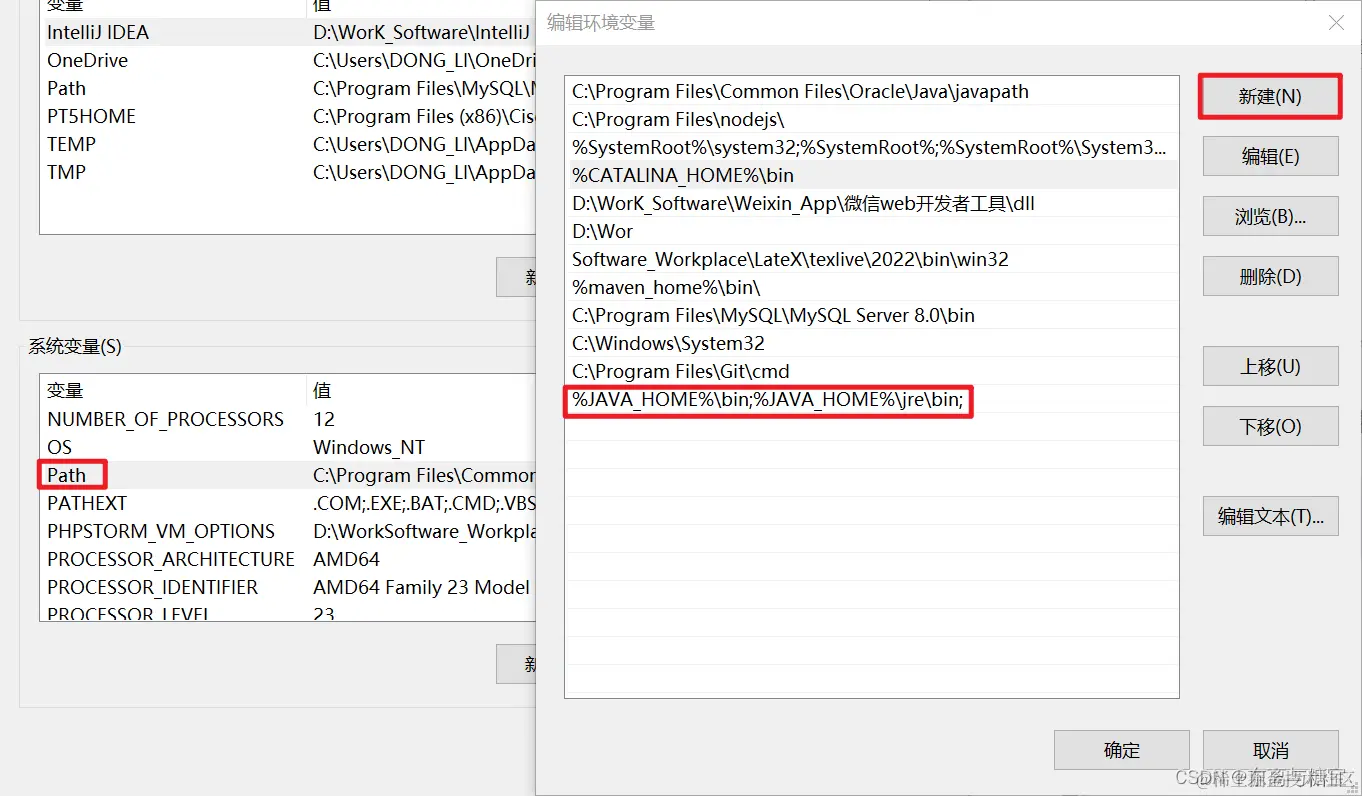The image size is (1362, 796).
Task: Select the LateX texlive 2022 win32 entry
Action: point(872,259)
